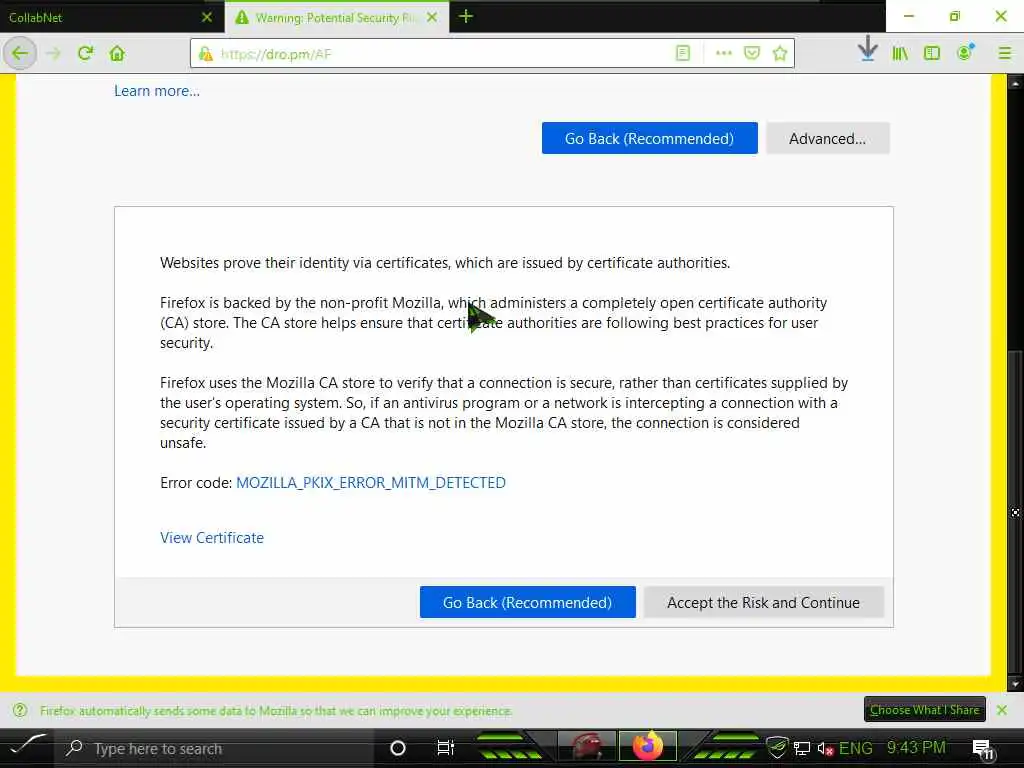Open a new tab with plus button
1024x768 pixels.
466,16
